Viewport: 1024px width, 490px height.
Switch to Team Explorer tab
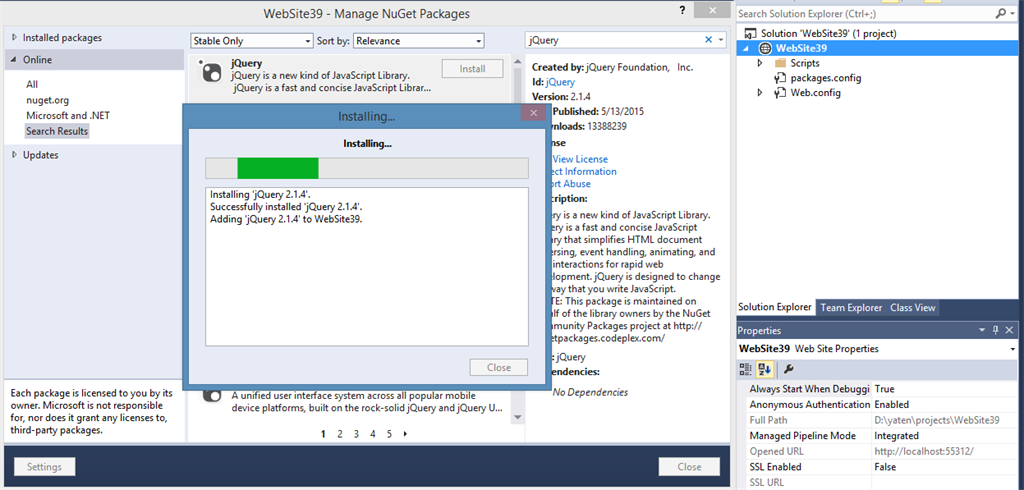pyautogui.click(x=851, y=308)
